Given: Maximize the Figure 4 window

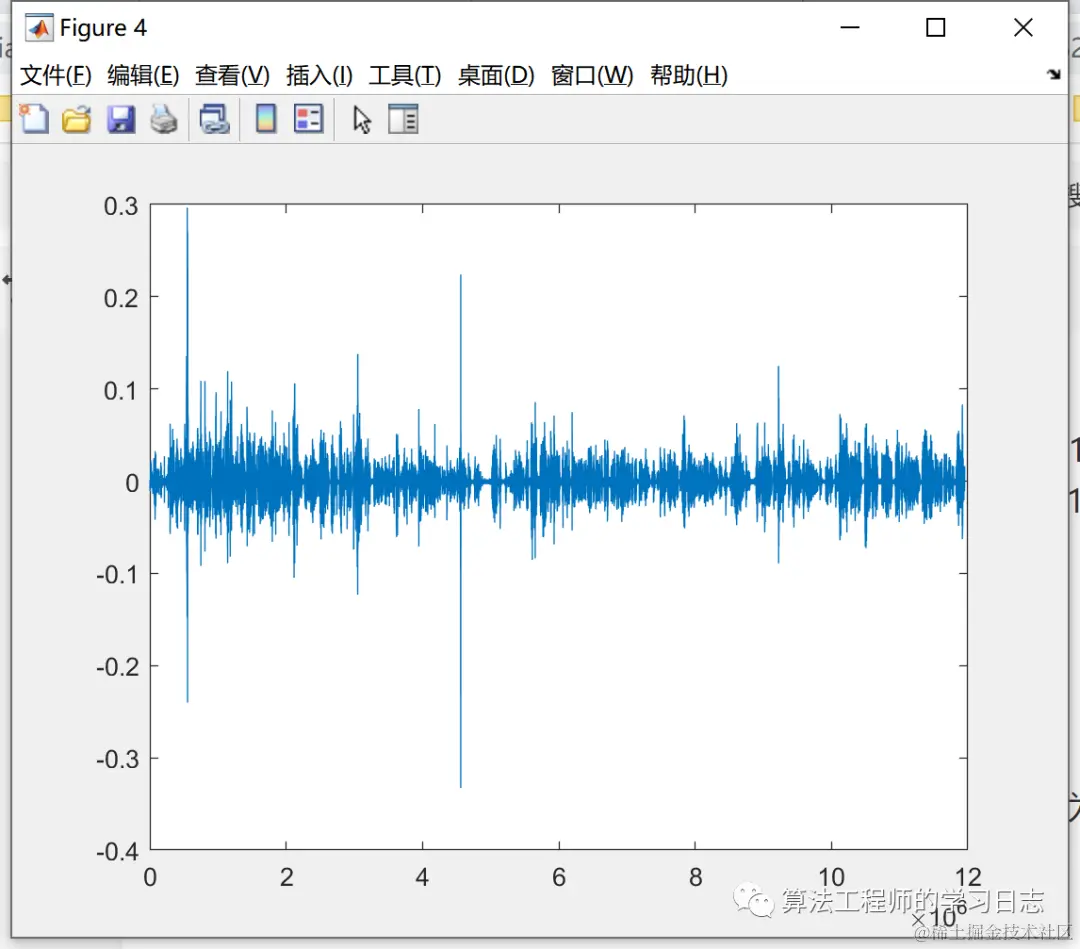Looking at the screenshot, I should pos(935,28).
